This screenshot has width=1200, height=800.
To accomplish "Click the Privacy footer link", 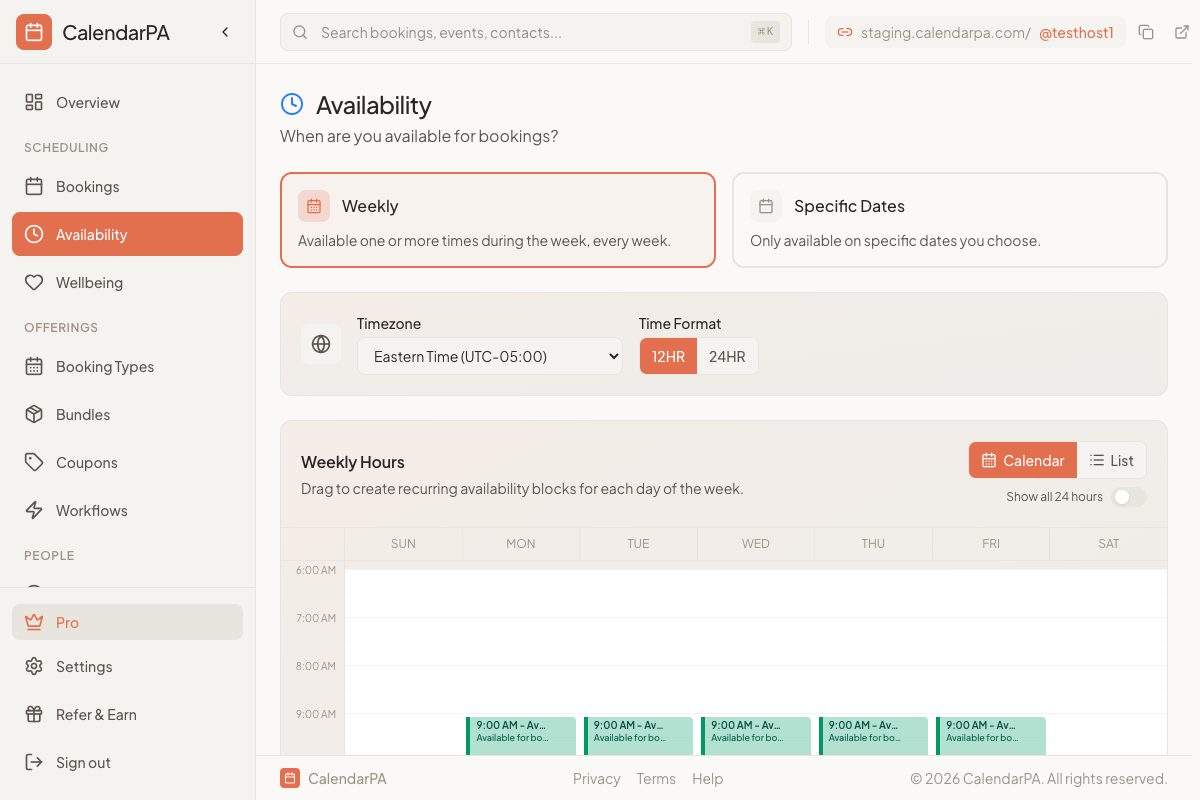I will pos(596,778).
